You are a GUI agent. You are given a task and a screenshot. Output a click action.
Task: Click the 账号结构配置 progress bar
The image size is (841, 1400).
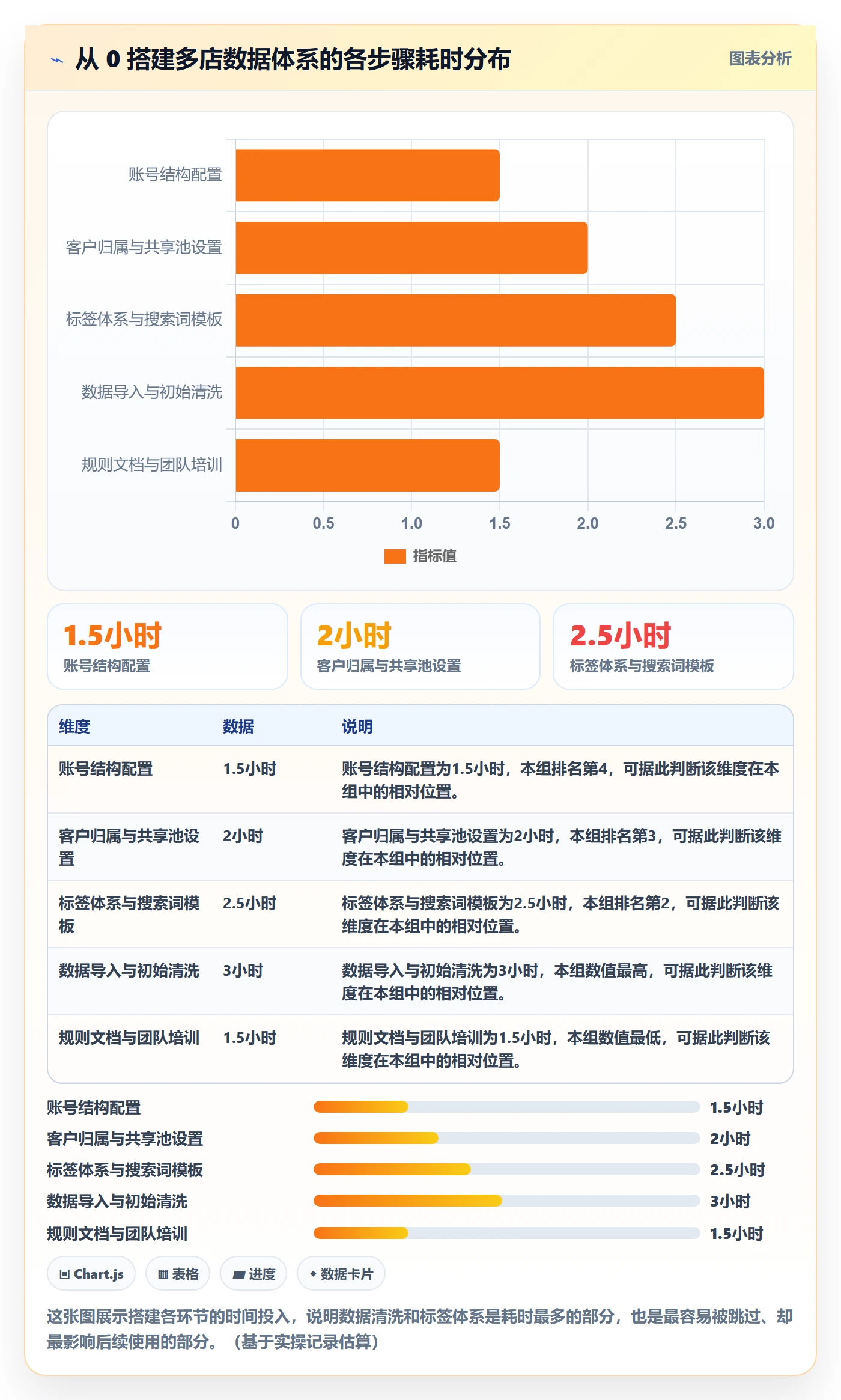(x=506, y=1107)
